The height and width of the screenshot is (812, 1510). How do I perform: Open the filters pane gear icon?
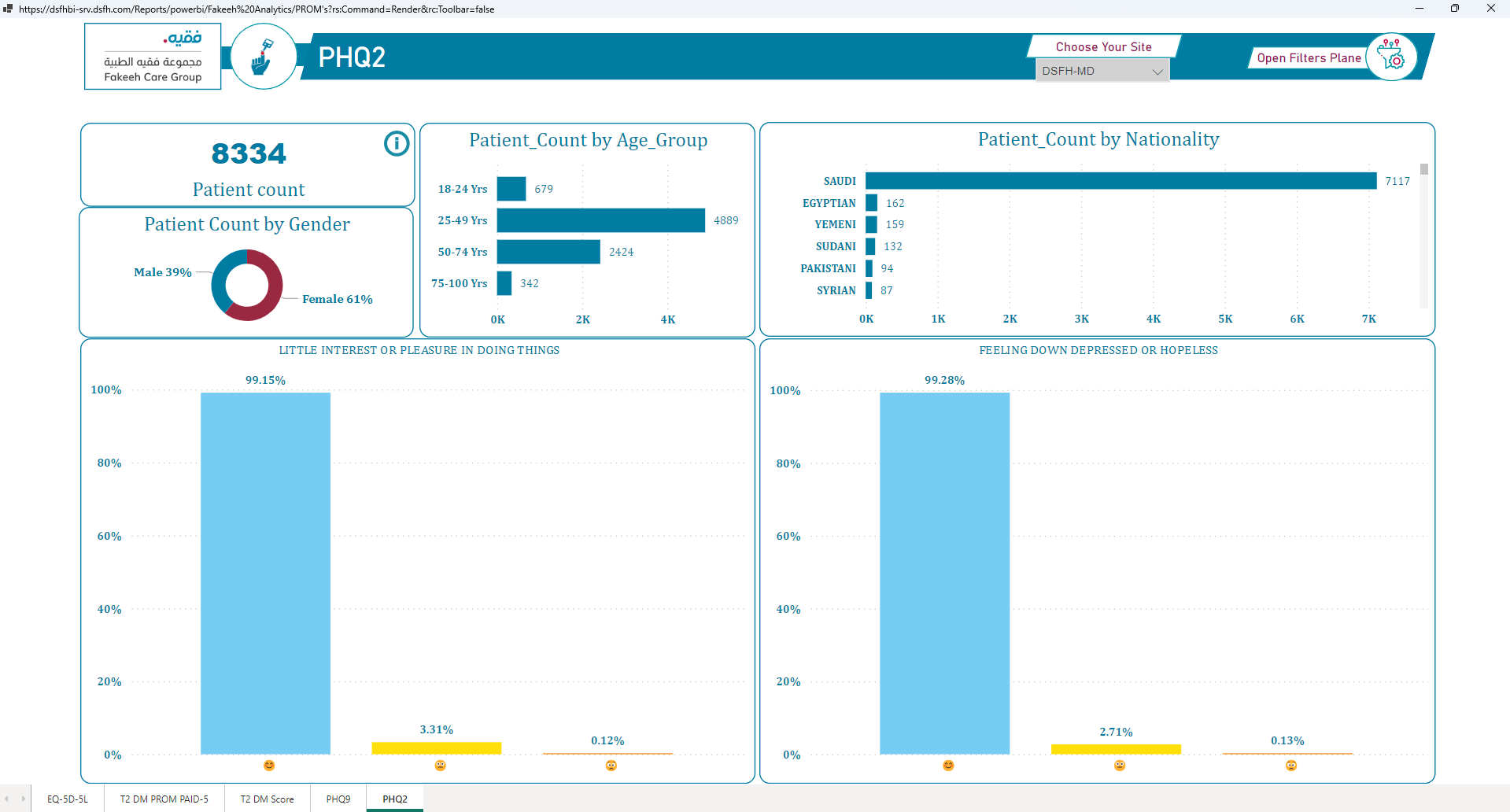coord(1391,57)
